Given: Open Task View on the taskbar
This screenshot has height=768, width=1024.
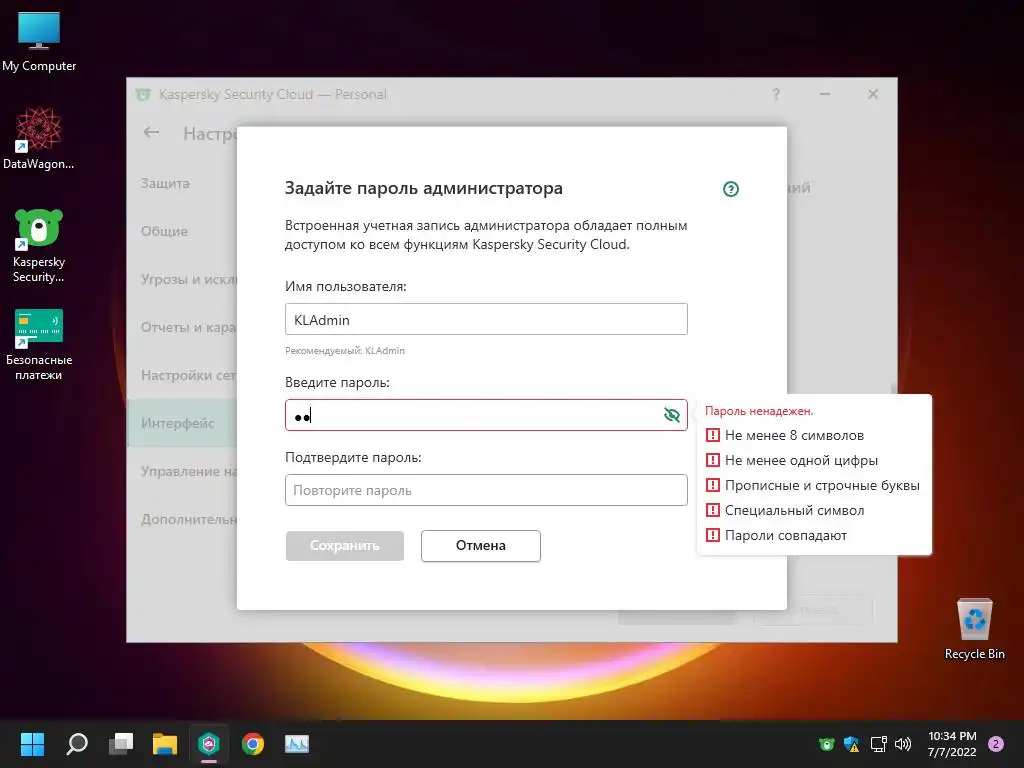Looking at the screenshot, I should (121, 743).
